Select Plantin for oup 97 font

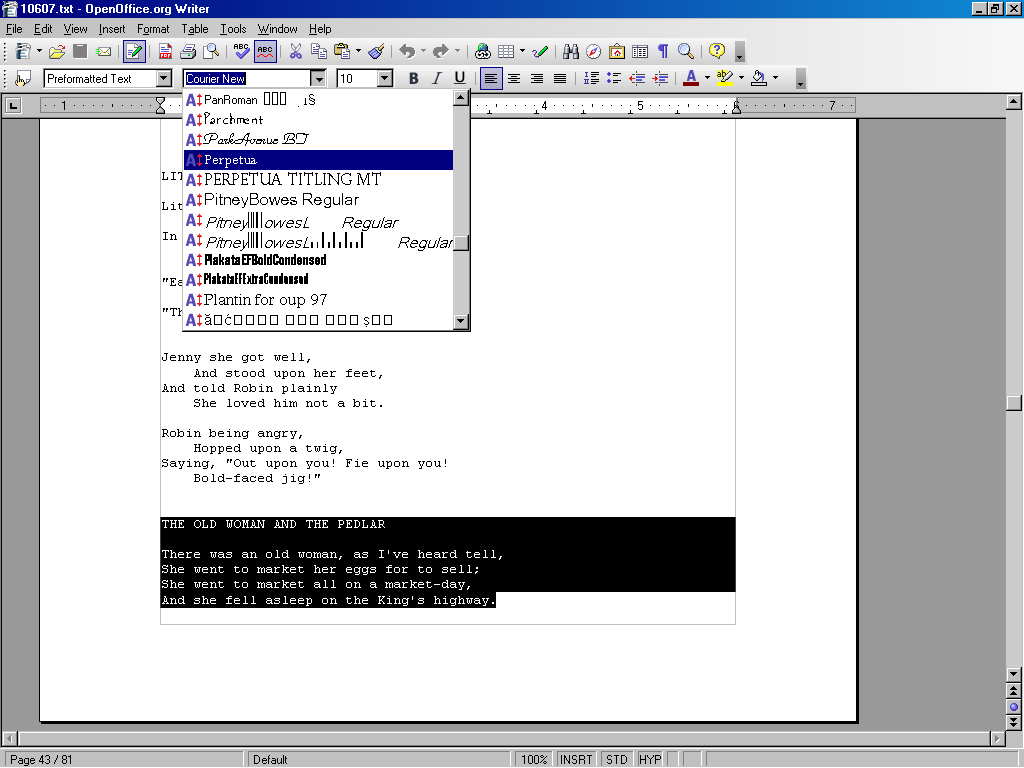pos(318,300)
